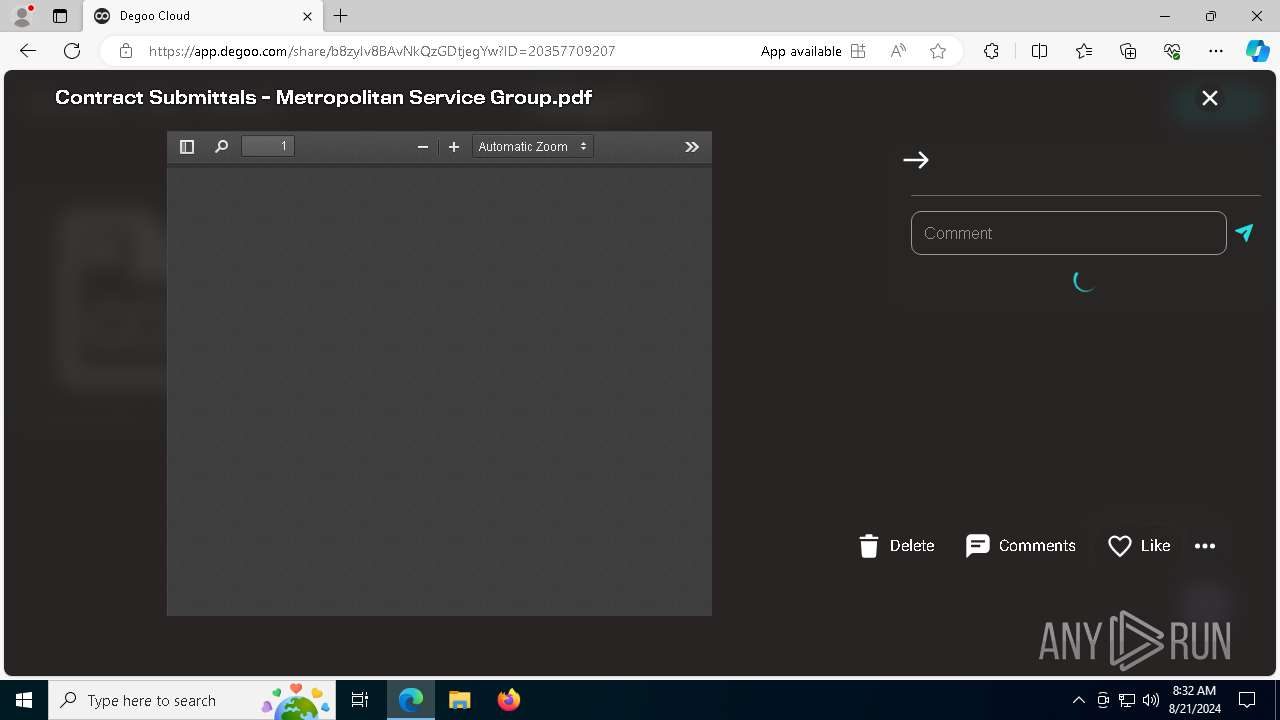The image size is (1280, 720).
Task: Open File Explorer from taskbar
Action: (459, 700)
